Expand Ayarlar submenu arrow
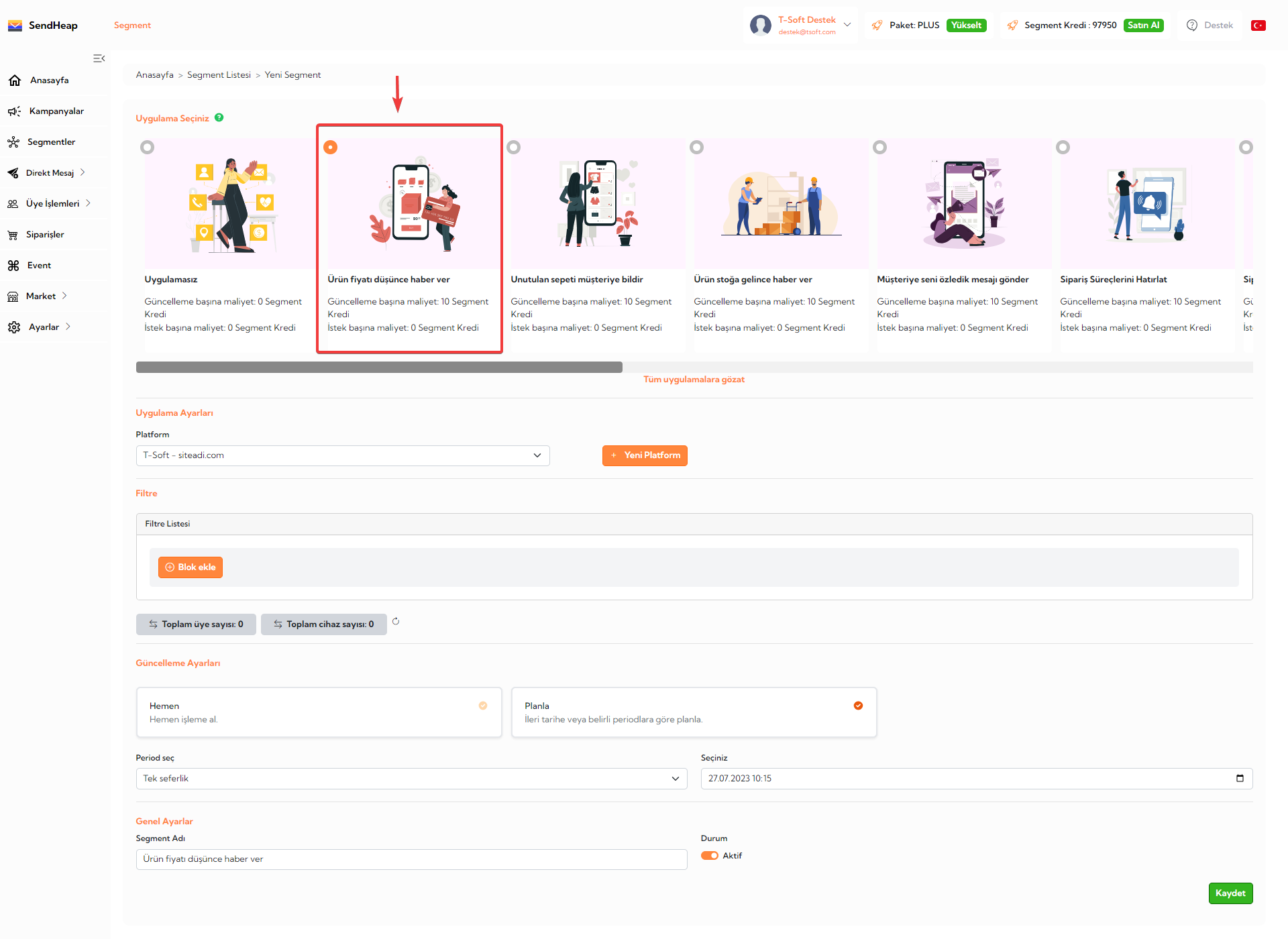1288x939 pixels. pos(68,327)
